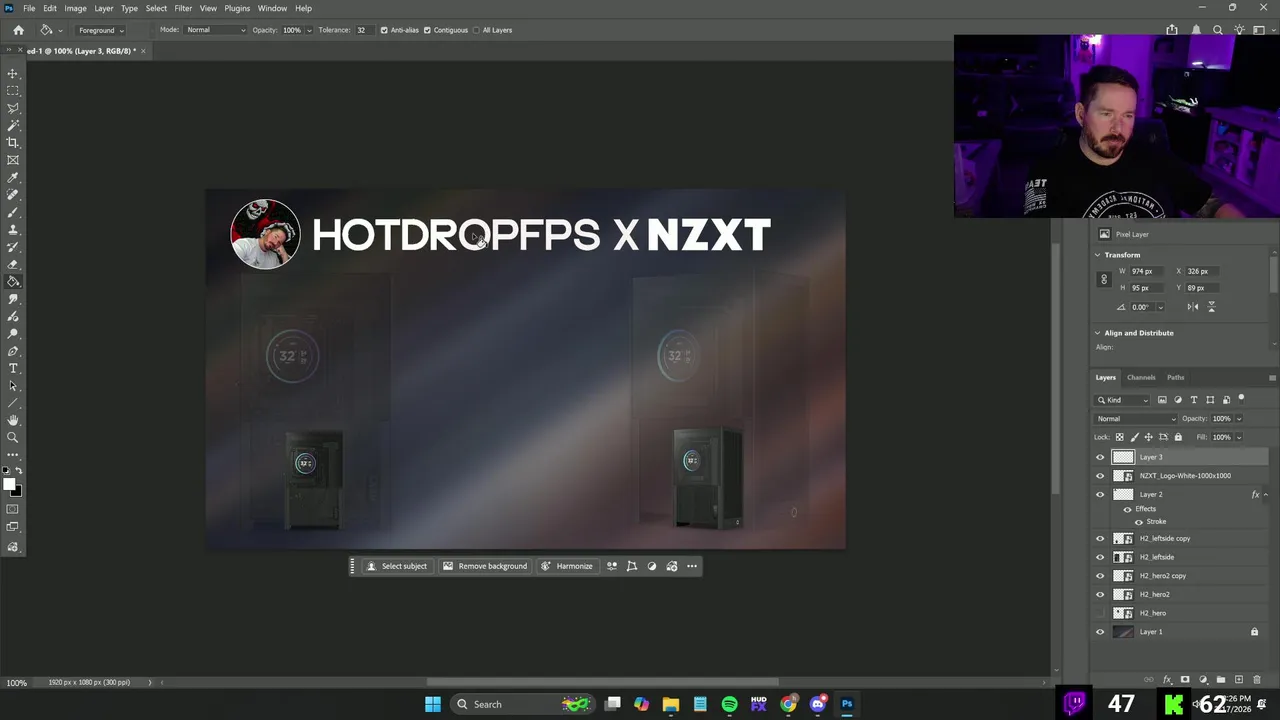Viewport: 1280px width, 720px height.
Task: Flip horizontal in Transform properties
Action: pos(1193,307)
